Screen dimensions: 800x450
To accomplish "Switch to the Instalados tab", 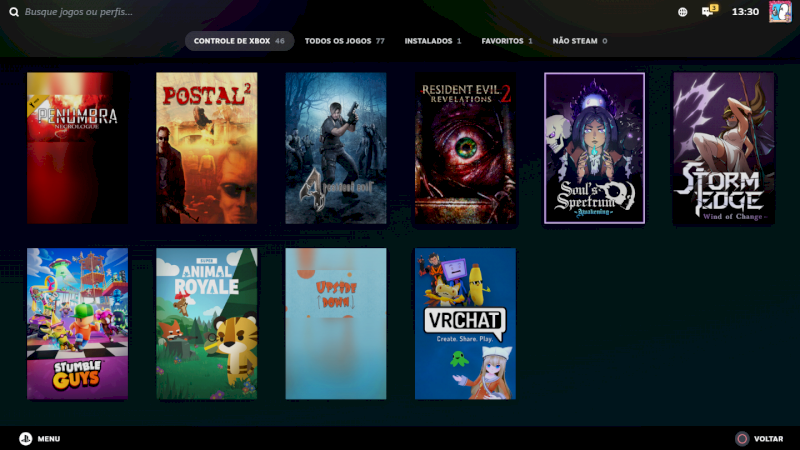I will pyautogui.click(x=433, y=41).
